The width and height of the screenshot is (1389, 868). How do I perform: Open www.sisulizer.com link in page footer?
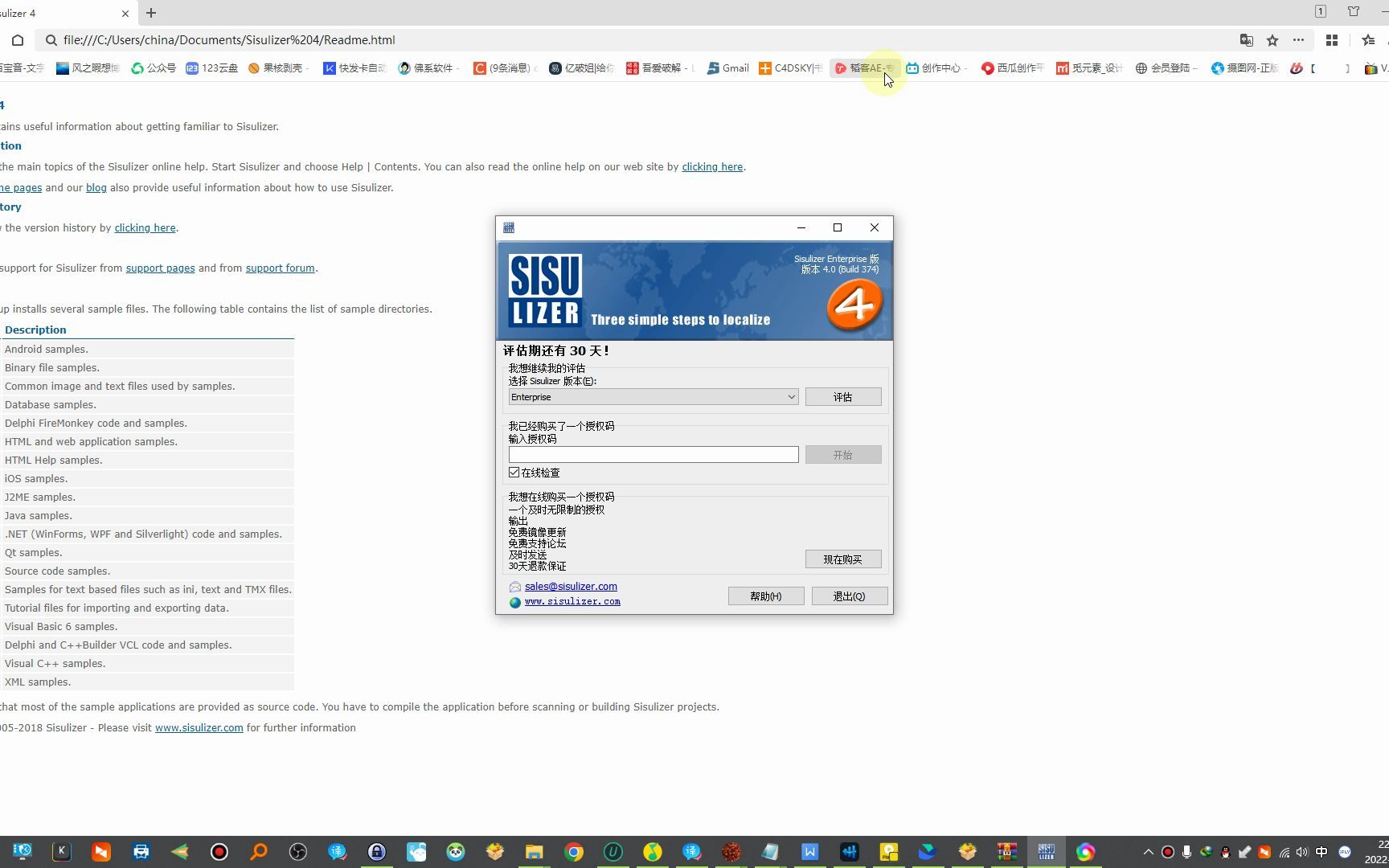pos(199,728)
